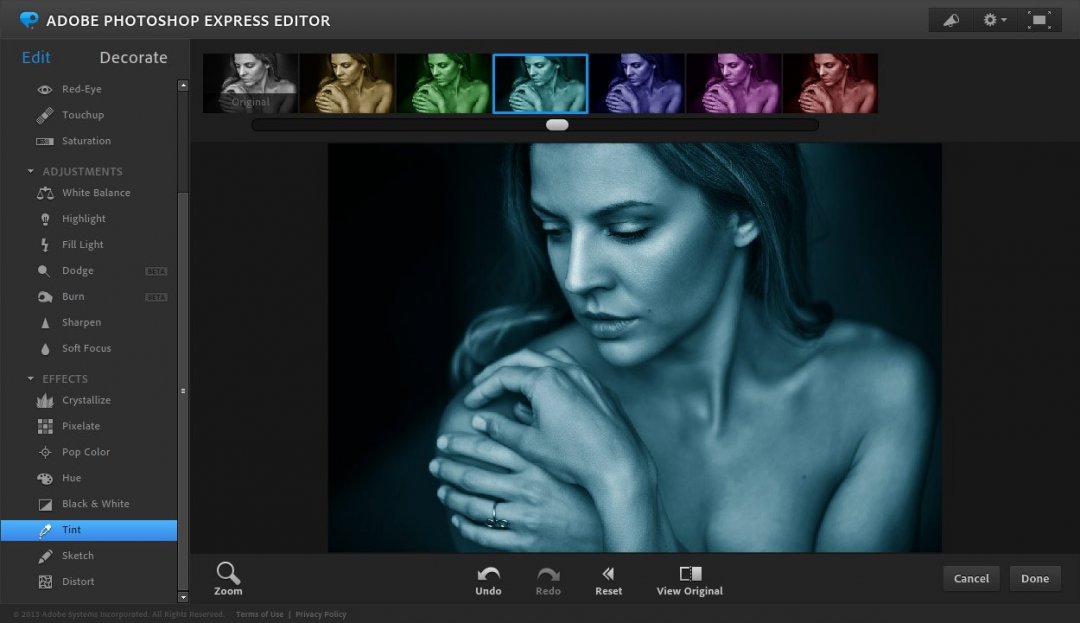Switch to the Decorate tab
Viewport: 1080px width, 623px height.
click(x=133, y=58)
